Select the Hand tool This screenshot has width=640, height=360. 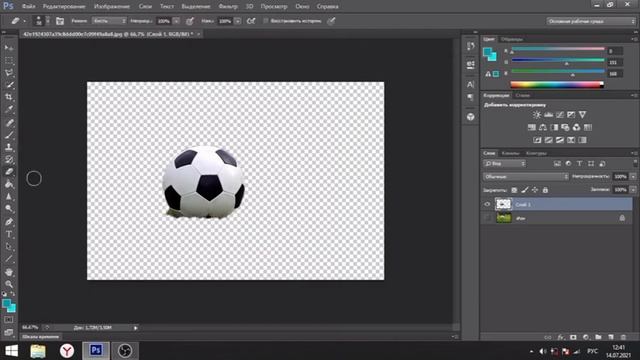point(9,272)
